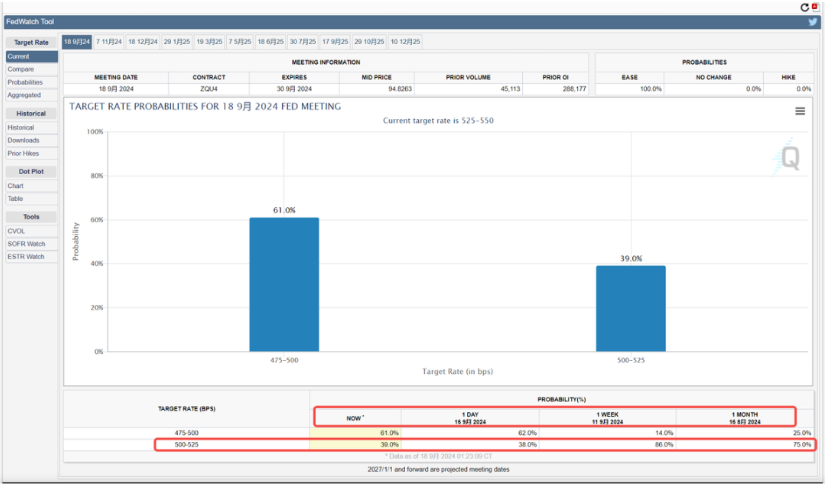
Task: Open the Prior Hikes sidebar item
Action: [32, 153]
